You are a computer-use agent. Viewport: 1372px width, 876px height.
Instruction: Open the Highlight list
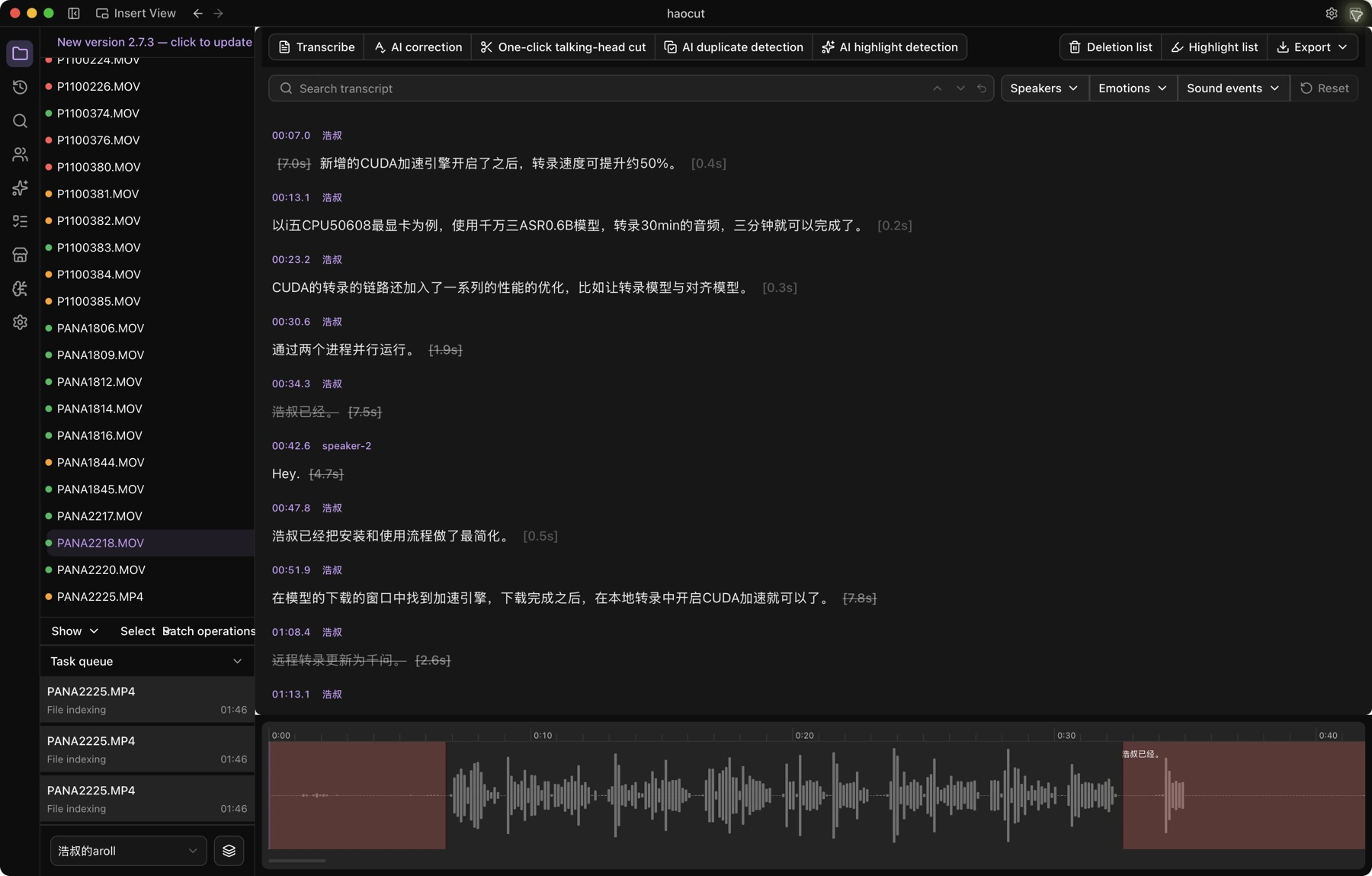click(1214, 47)
